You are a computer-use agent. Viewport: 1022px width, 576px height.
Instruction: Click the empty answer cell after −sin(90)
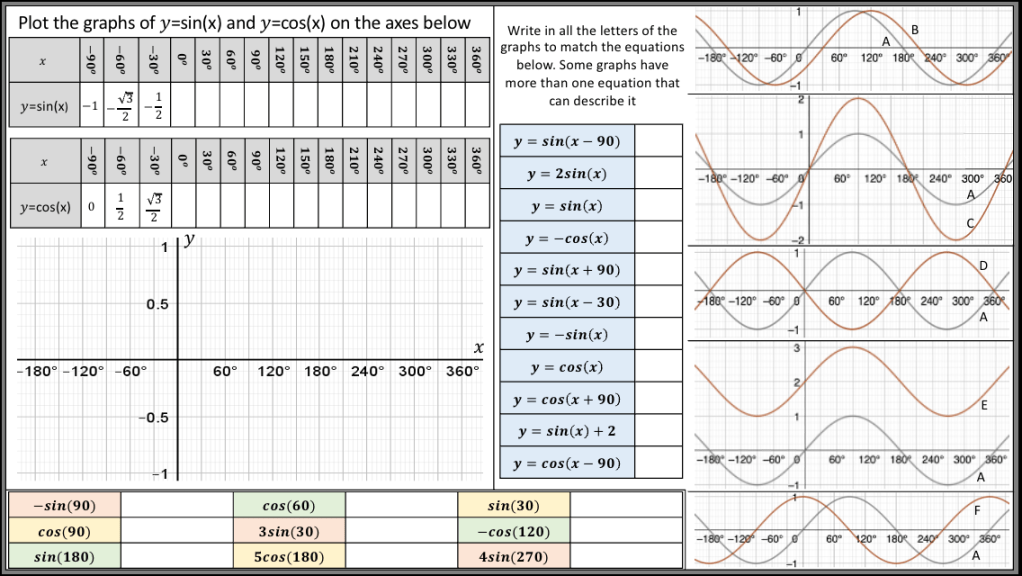point(176,507)
